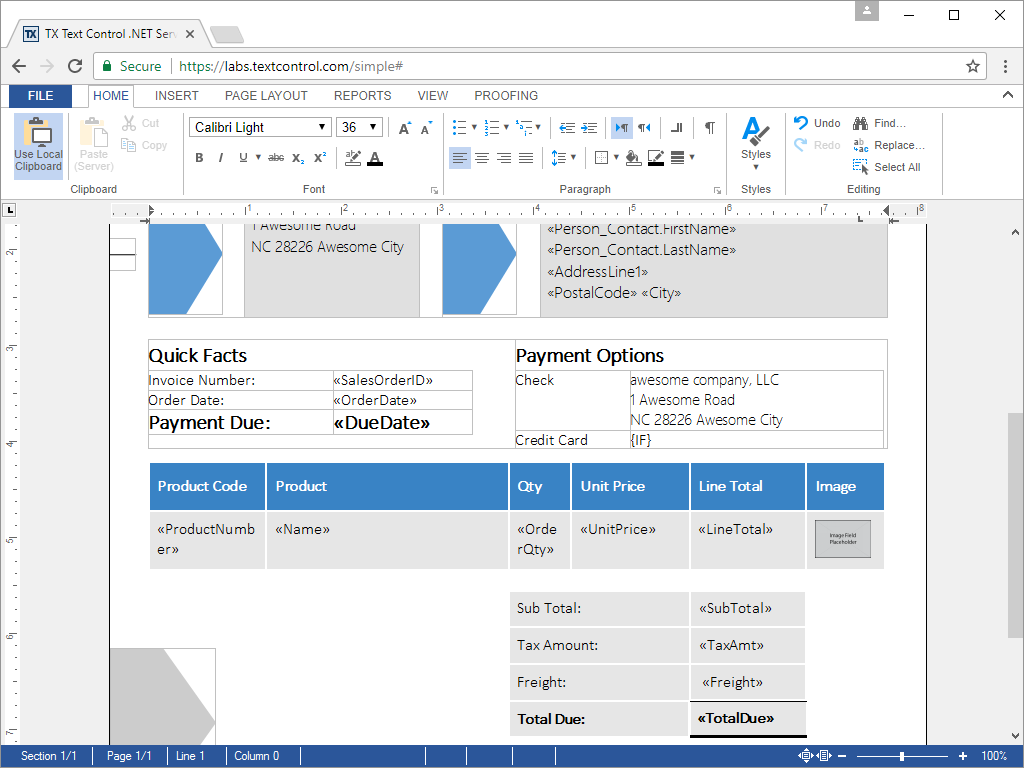Click the justify alignment icon
This screenshot has width=1024, height=768.
click(x=526, y=158)
